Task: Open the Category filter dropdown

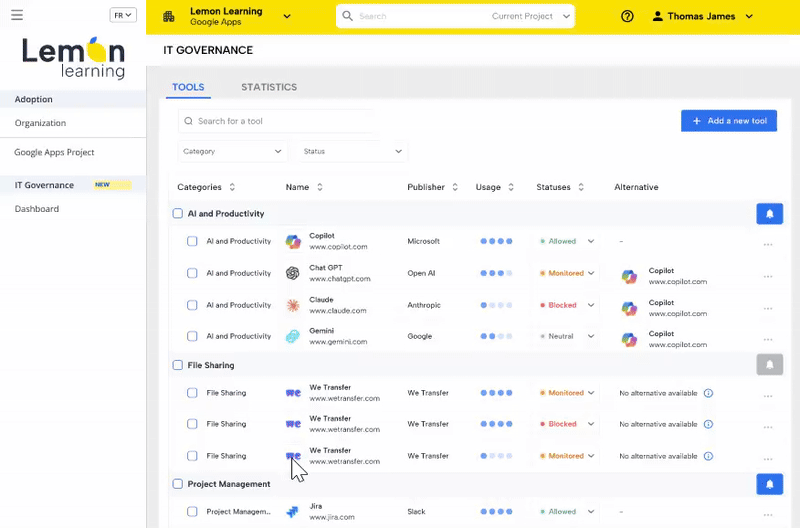Action: click(232, 151)
